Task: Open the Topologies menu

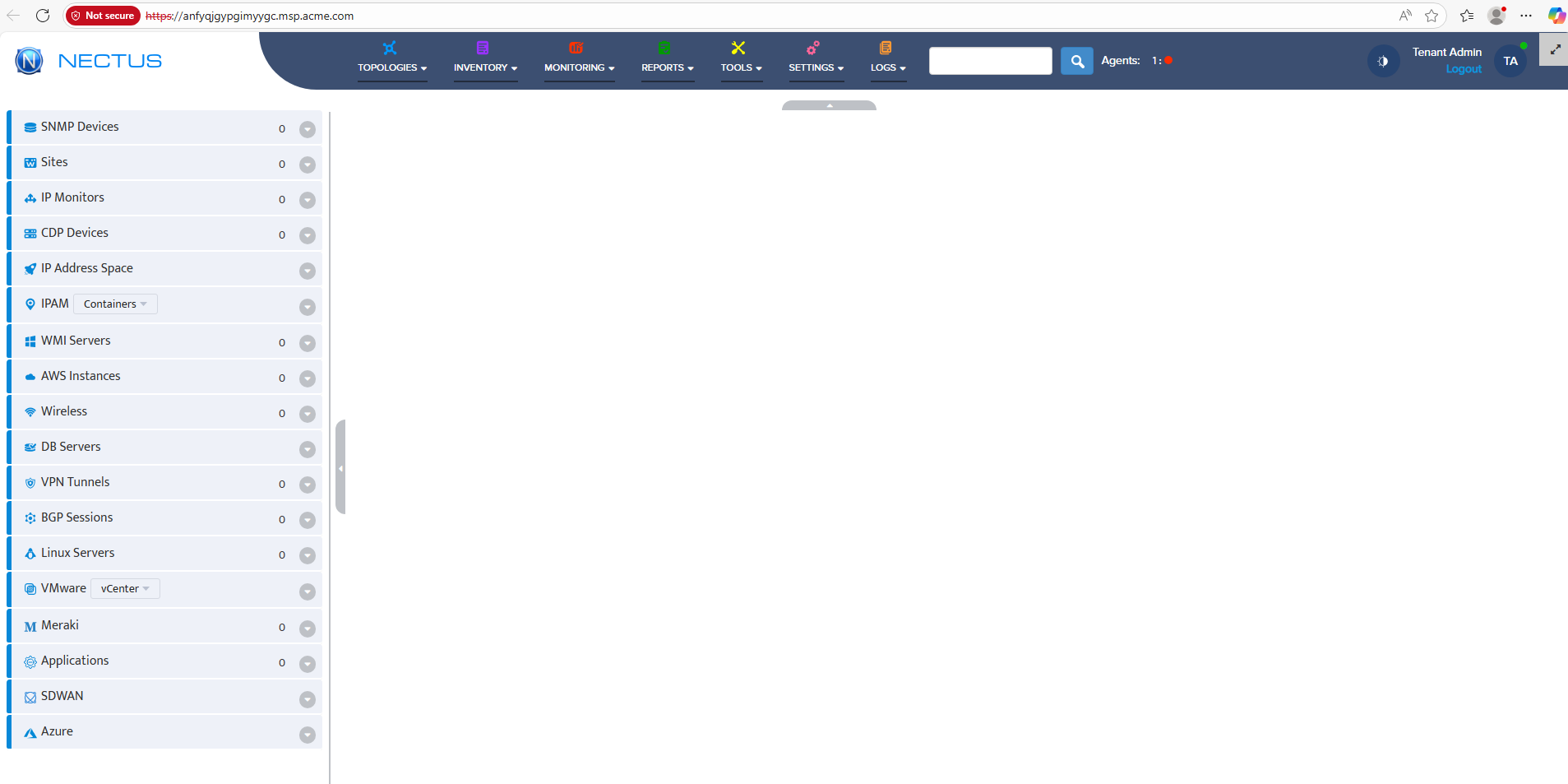Action: [391, 67]
